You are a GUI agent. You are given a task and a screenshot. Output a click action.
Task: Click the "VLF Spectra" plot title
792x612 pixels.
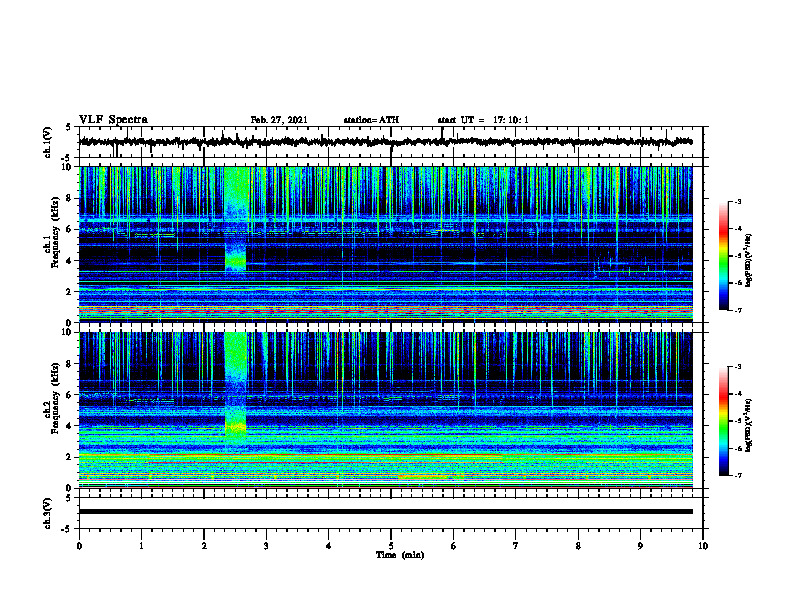click(x=113, y=120)
